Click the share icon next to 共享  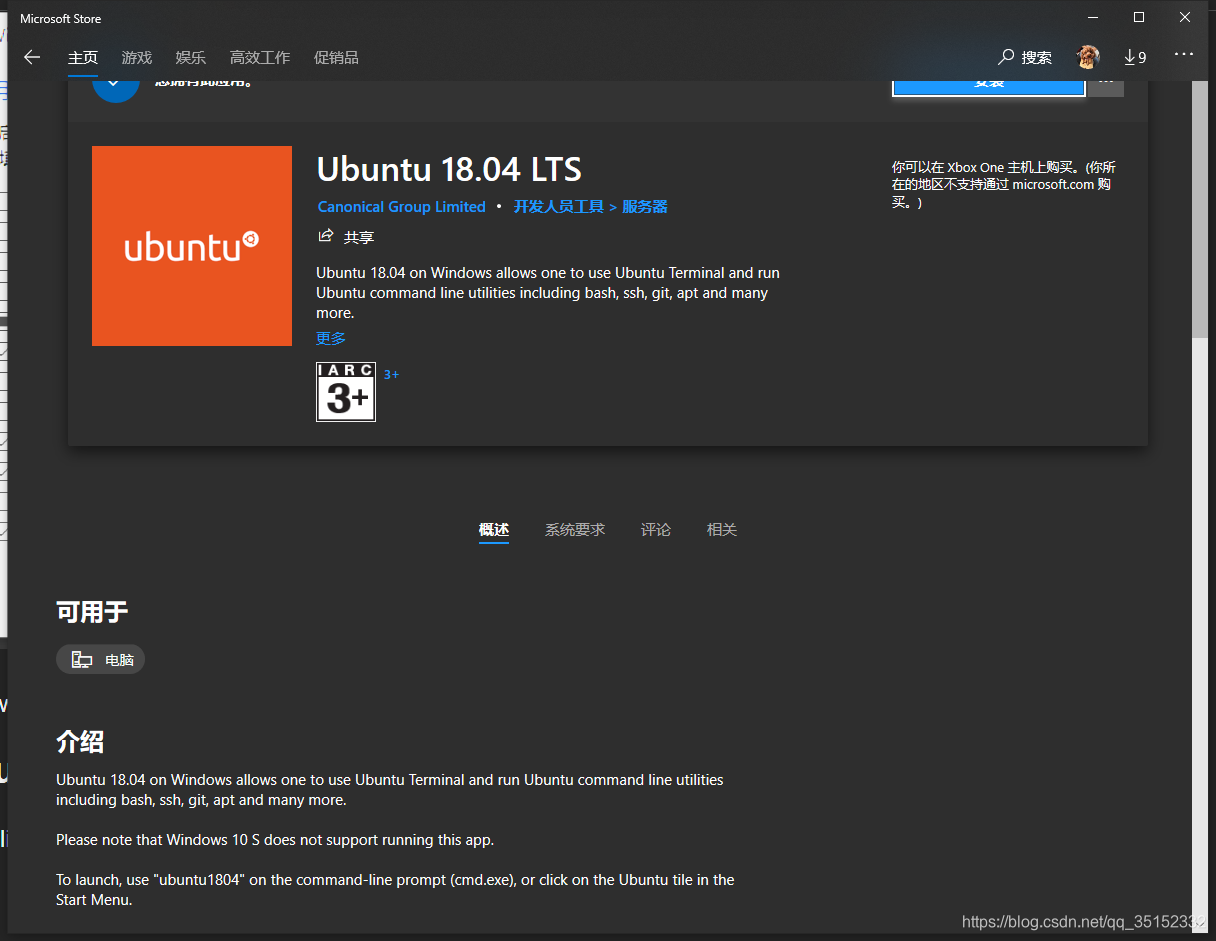tap(325, 236)
